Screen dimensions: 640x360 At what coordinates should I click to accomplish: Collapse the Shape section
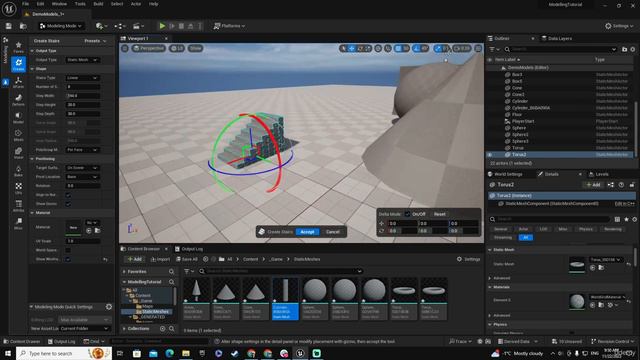32,69
